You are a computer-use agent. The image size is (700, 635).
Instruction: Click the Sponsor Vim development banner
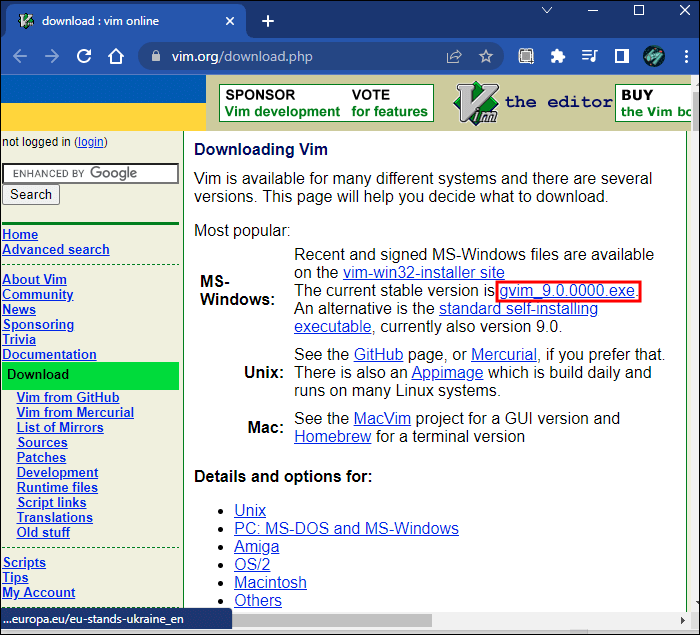click(282, 103)
